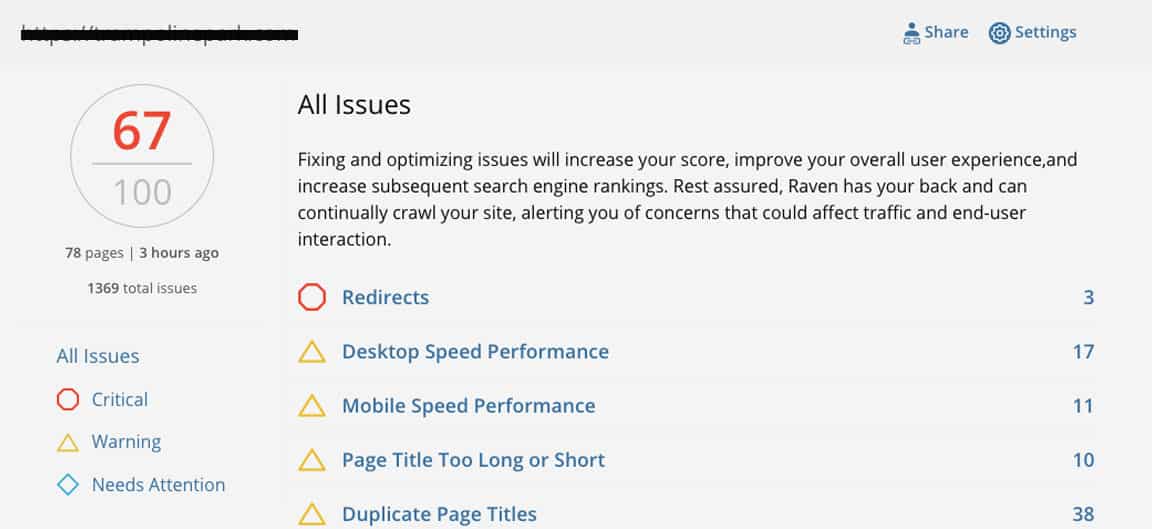Select All Issues in the sidebar
The image size is (1152, 529).
coord(98,356)
